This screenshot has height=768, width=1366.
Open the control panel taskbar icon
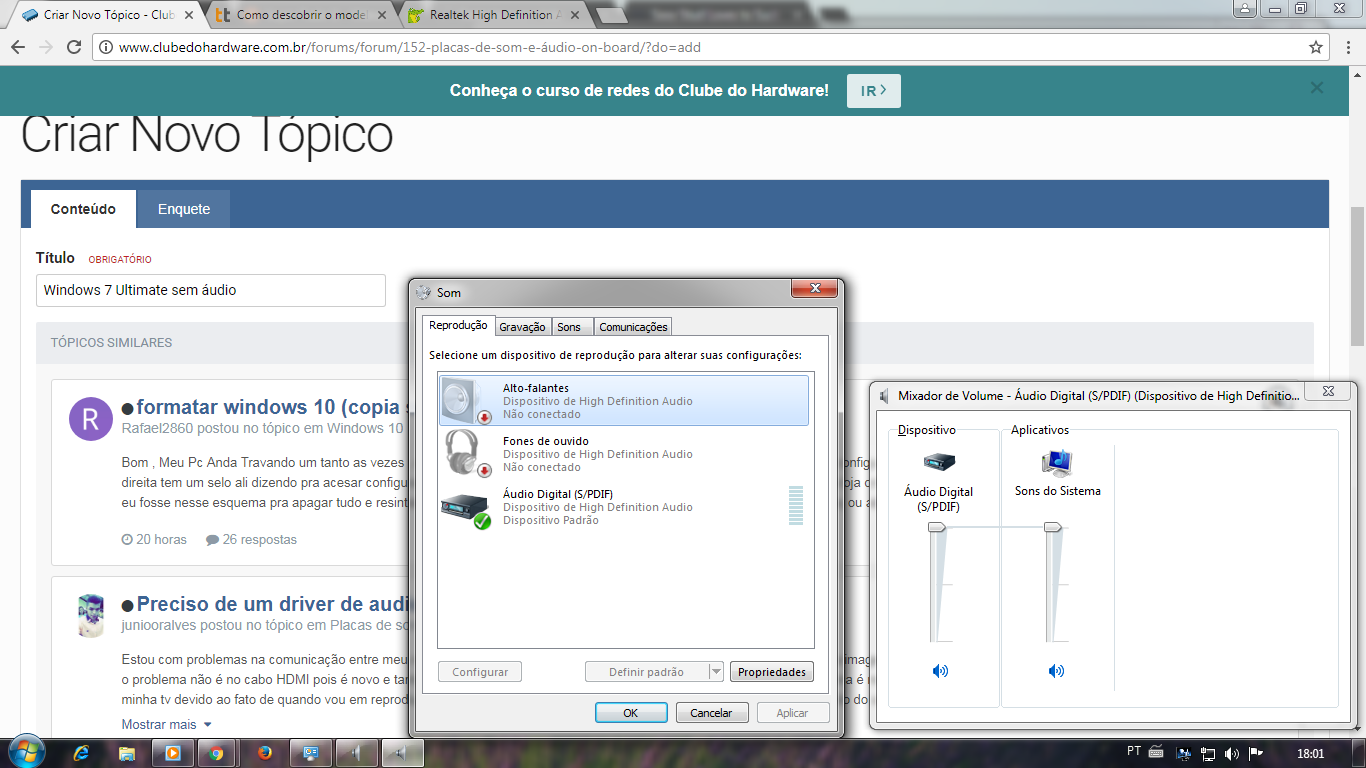pos(311,753)
